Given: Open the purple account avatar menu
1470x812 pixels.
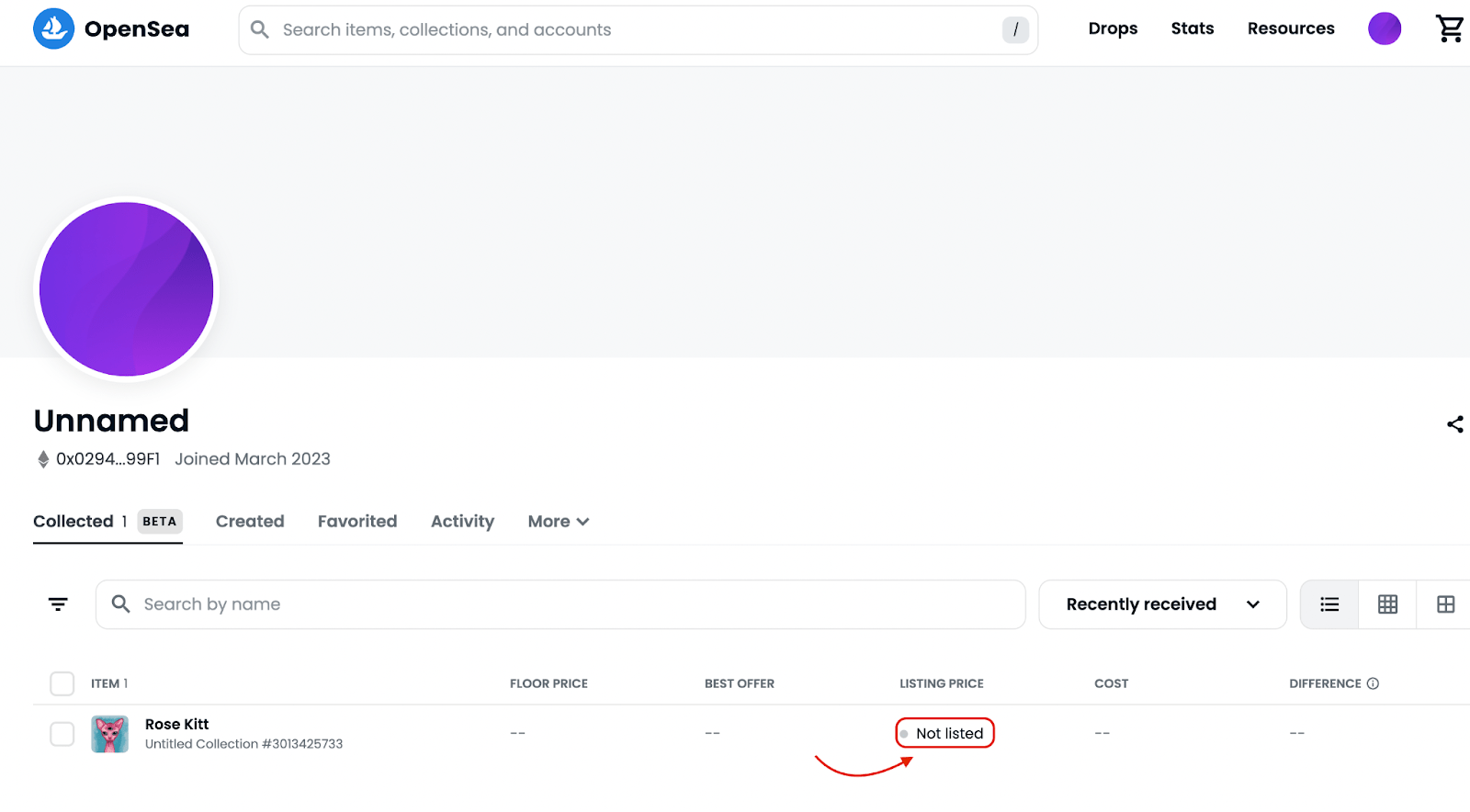Looking at the screenshot, I should pos(1384,28).
